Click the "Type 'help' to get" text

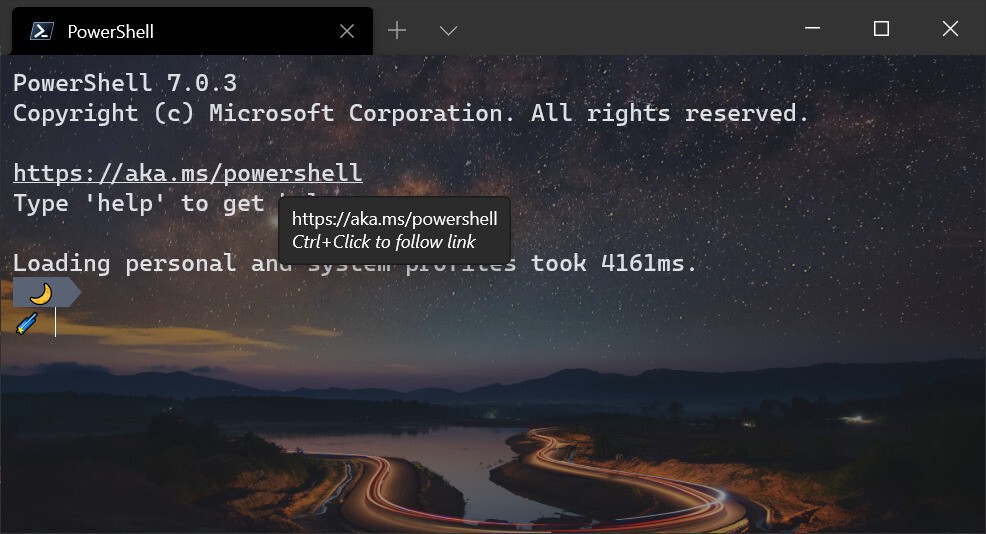coord(138,204)
